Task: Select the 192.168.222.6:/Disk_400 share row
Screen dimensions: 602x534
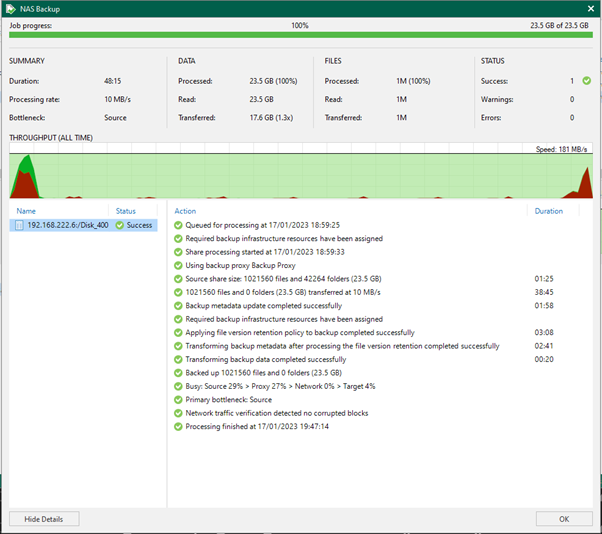Action: coord(83,225)
